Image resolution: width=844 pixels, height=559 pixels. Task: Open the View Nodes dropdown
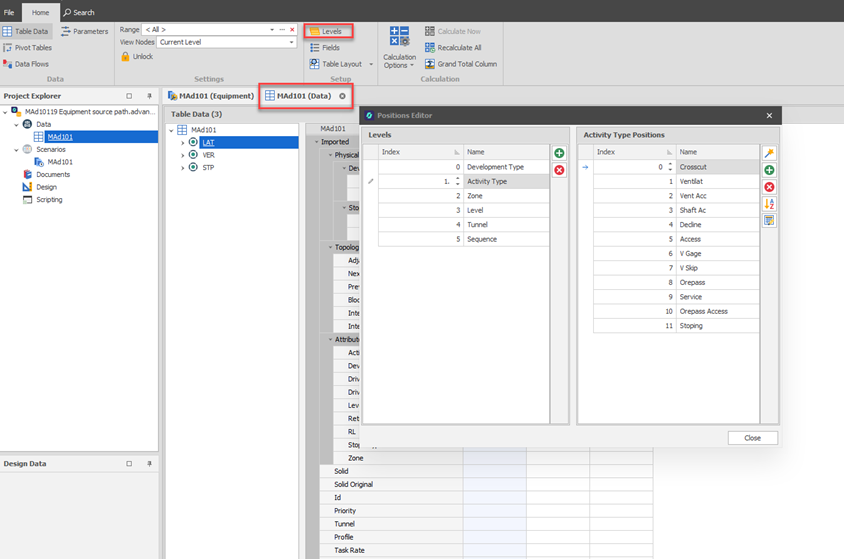pyautogui.click(x=291, y=43)
